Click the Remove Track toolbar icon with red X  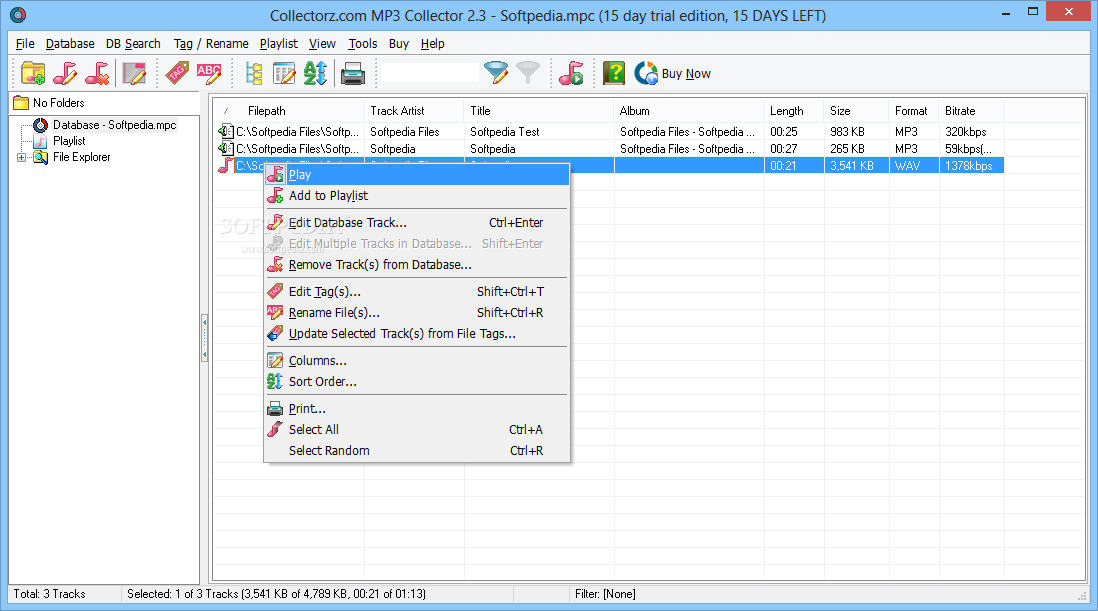[x=97, y=73]
